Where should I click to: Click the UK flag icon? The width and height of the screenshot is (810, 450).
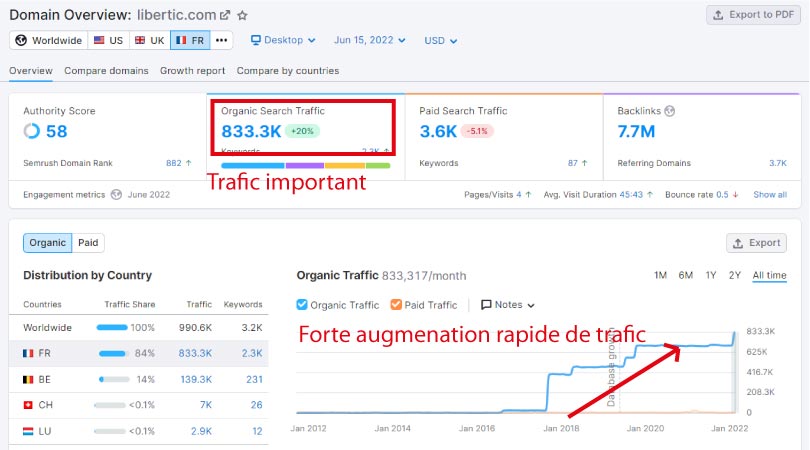click(x=140, y=40)
